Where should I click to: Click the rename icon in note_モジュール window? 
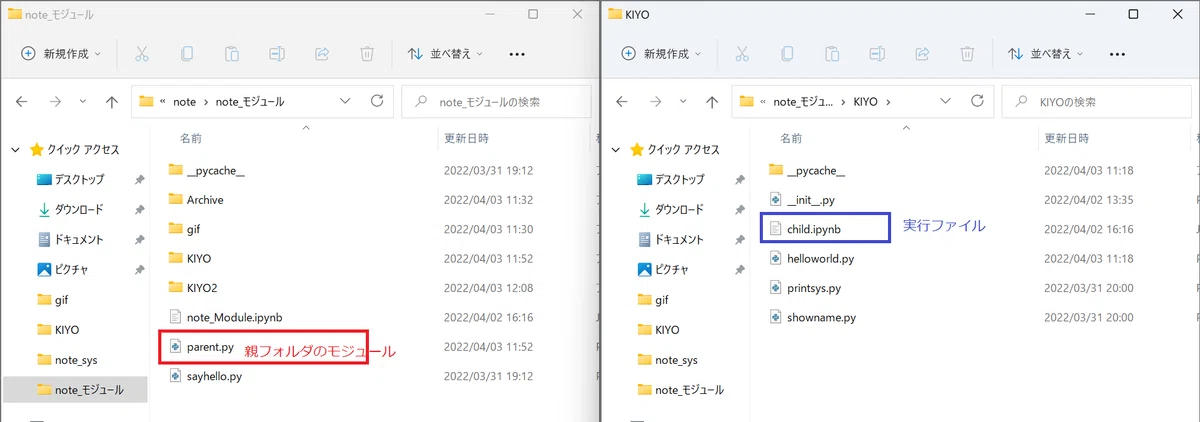(x=277, y=54)
